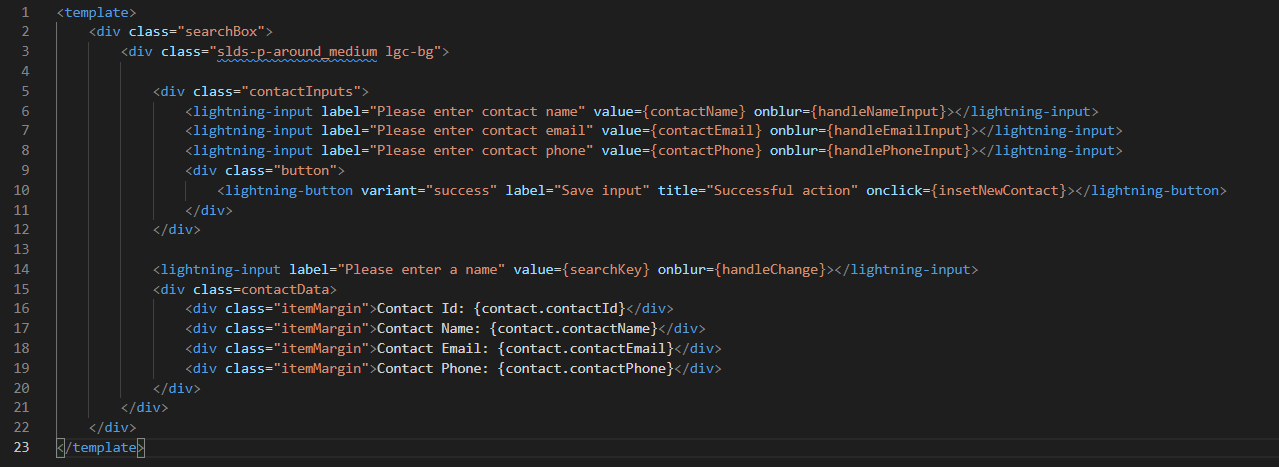The image size is (1279, 467).
Task: Click the closing lightning-input tag on line 14
Action: coord(906,271)
